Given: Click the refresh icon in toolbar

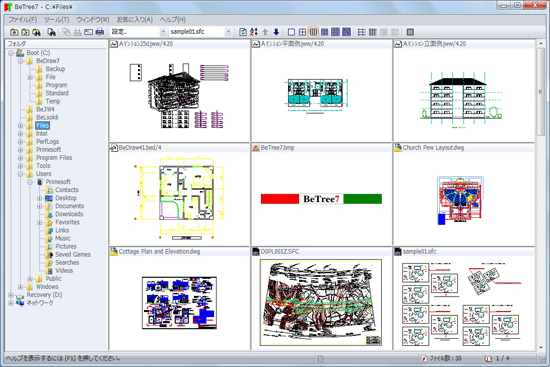Looking at the screenshot, I should 243,32.
